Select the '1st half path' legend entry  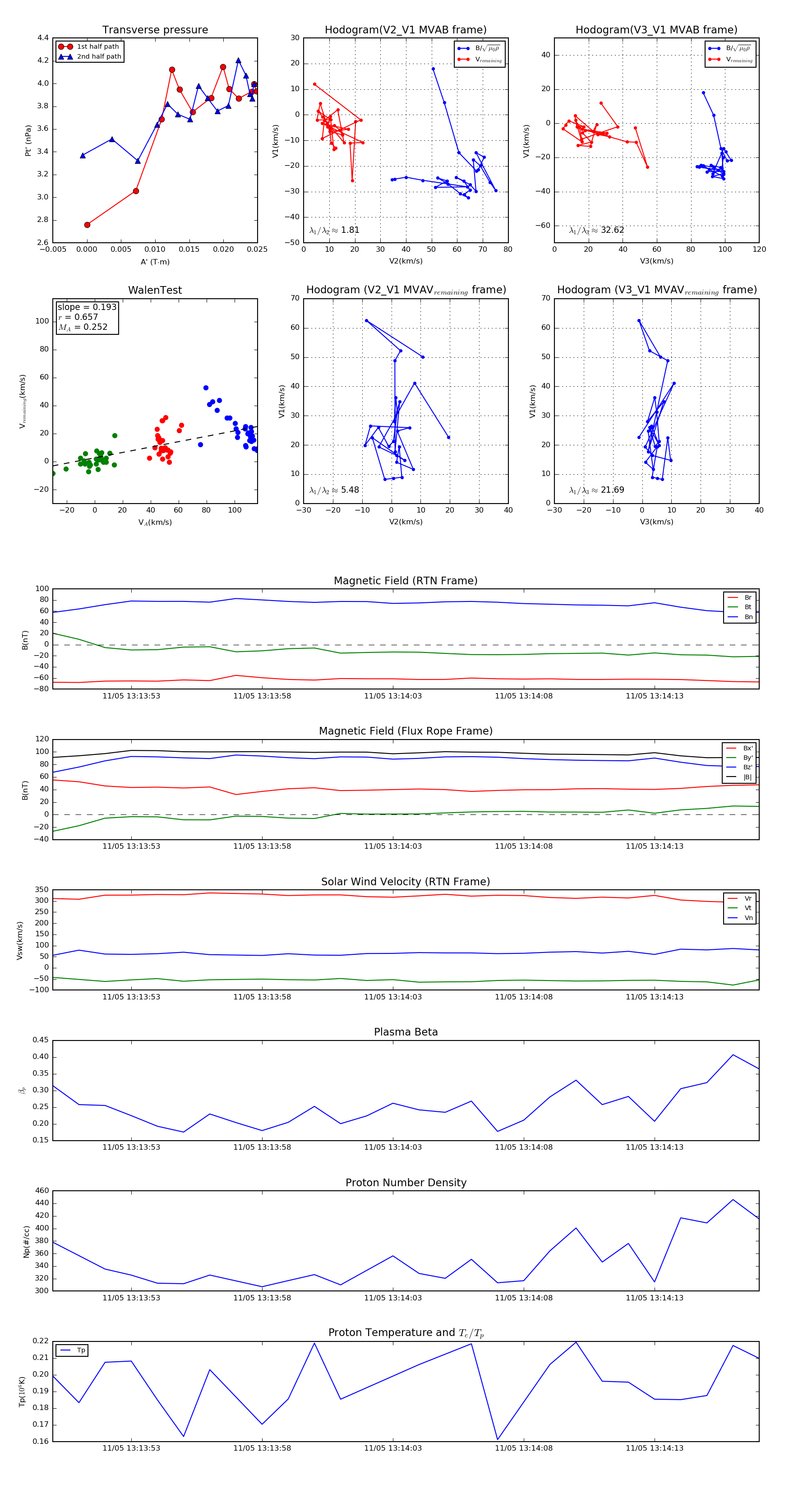[90, 47]
